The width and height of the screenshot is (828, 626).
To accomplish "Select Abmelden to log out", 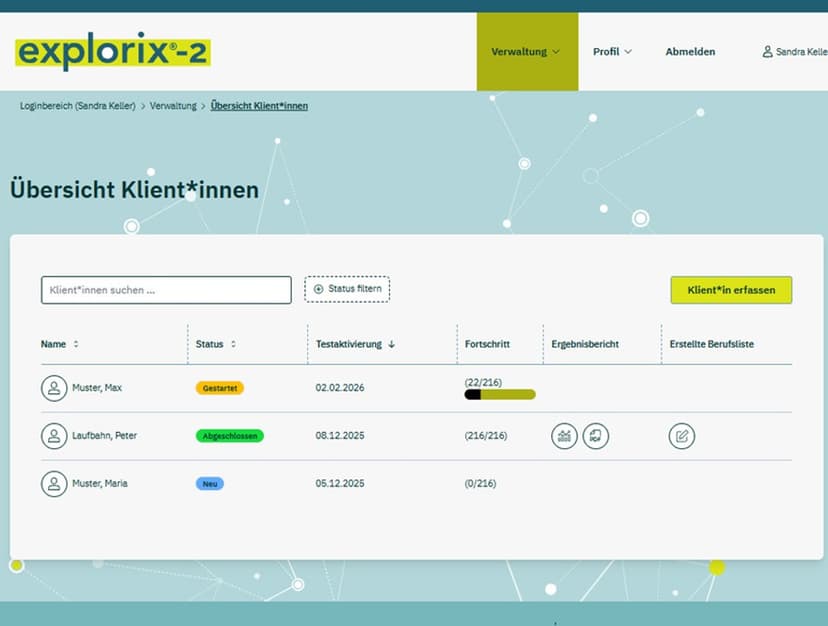I will (690, 51).
